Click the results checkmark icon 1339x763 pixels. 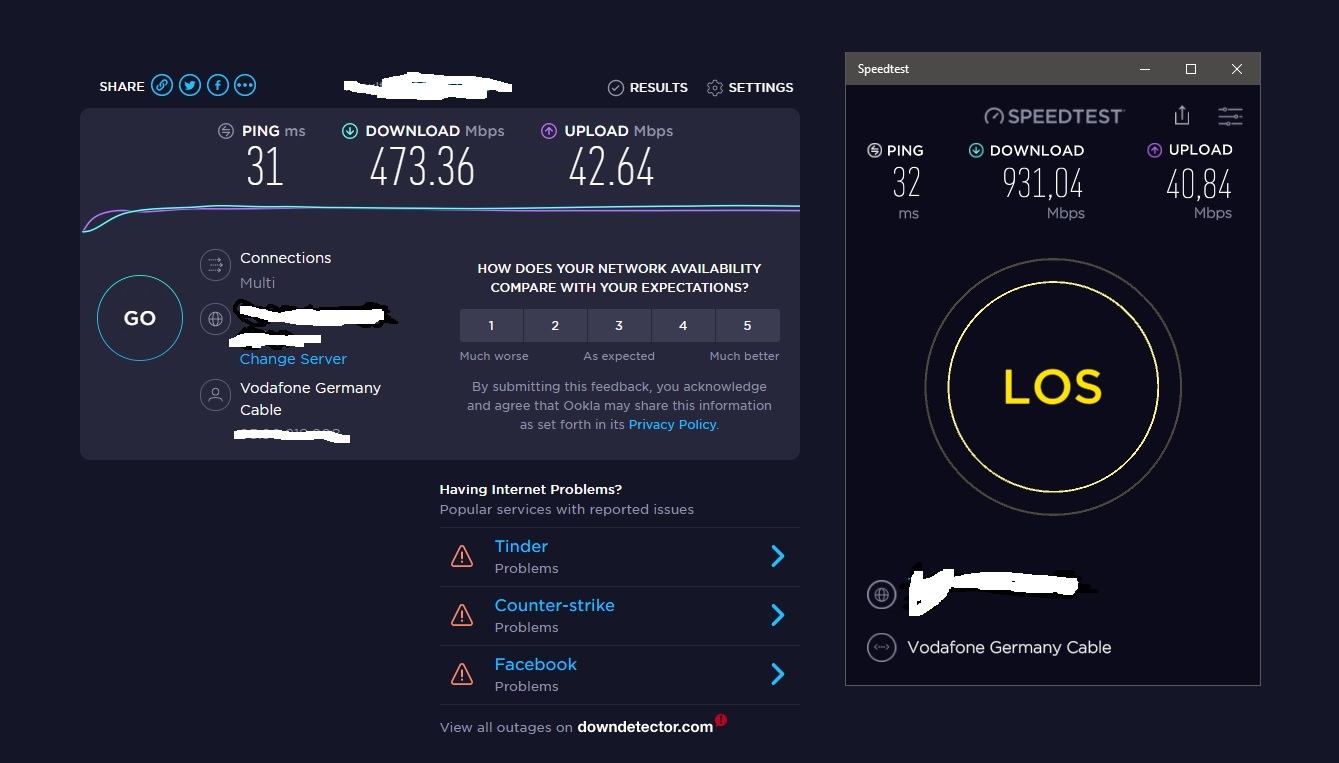(616, 88)
